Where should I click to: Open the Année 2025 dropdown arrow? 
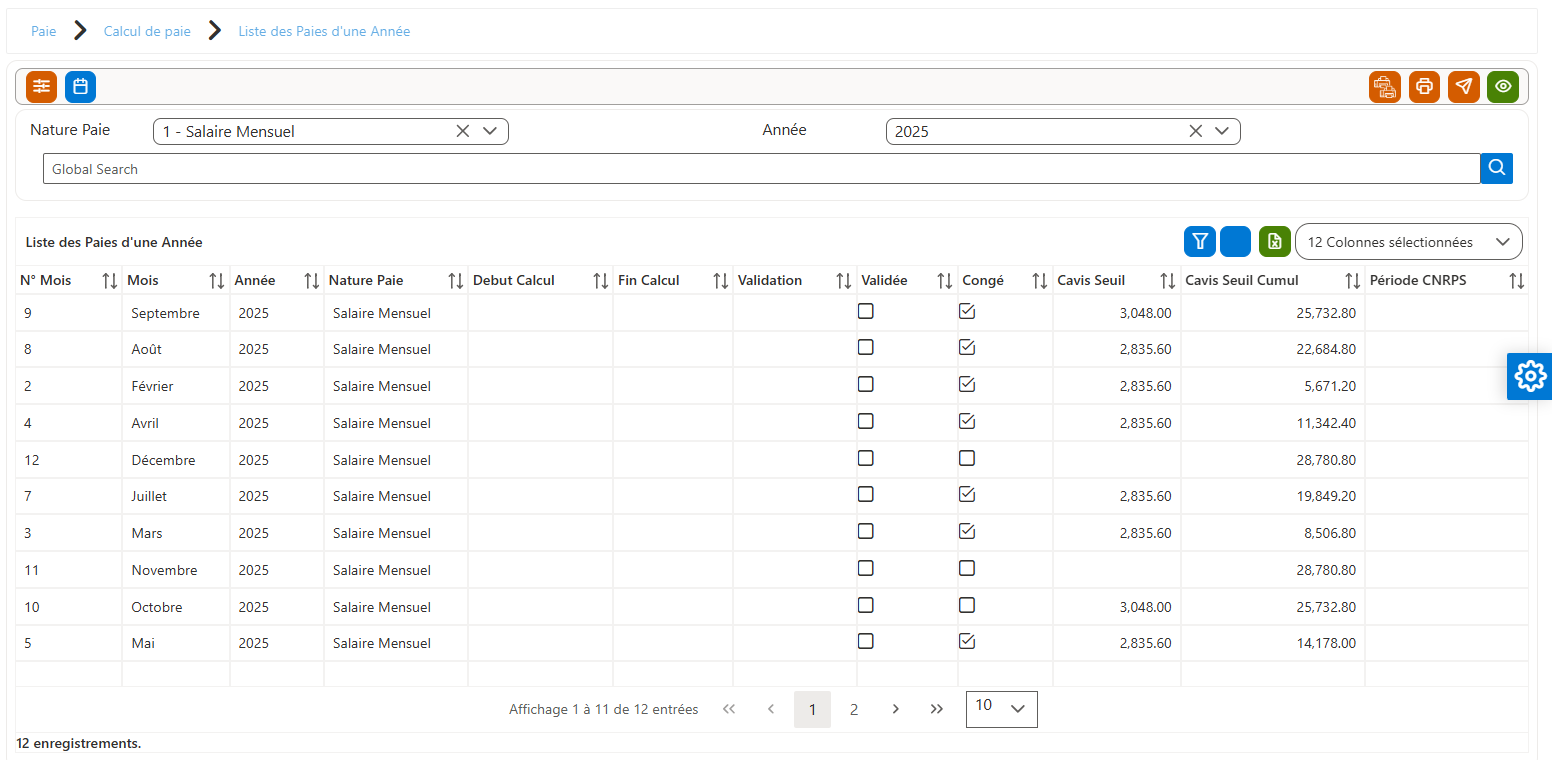point(1222,131)
